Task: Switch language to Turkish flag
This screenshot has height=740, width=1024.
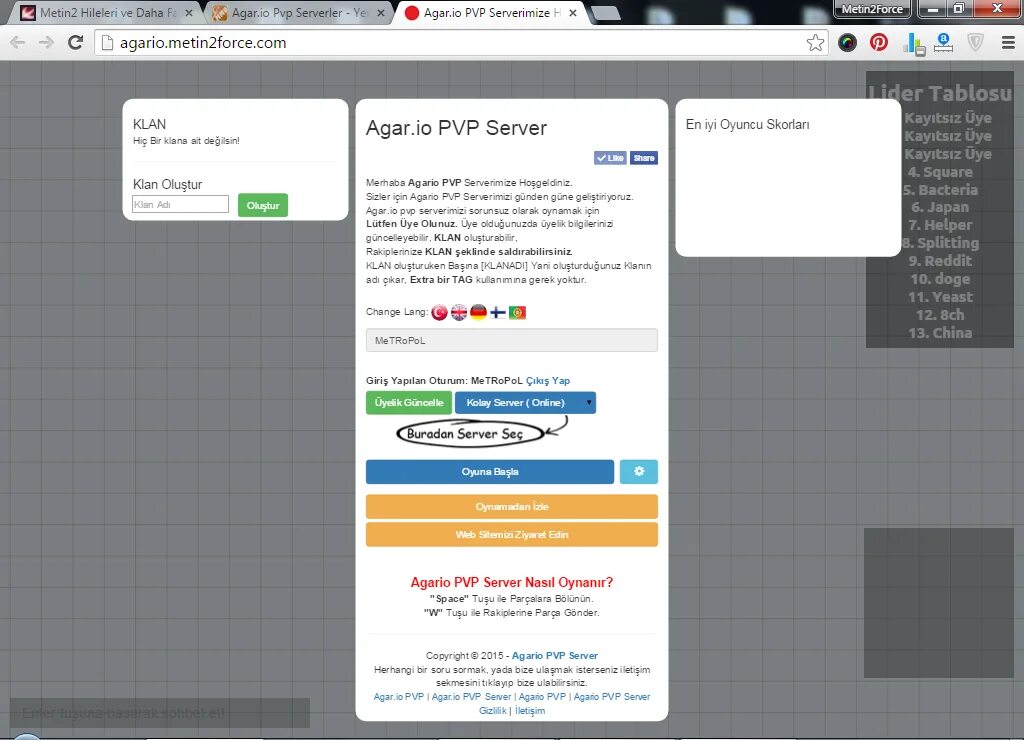Action: pyautogui.click(x=440, y=313)
